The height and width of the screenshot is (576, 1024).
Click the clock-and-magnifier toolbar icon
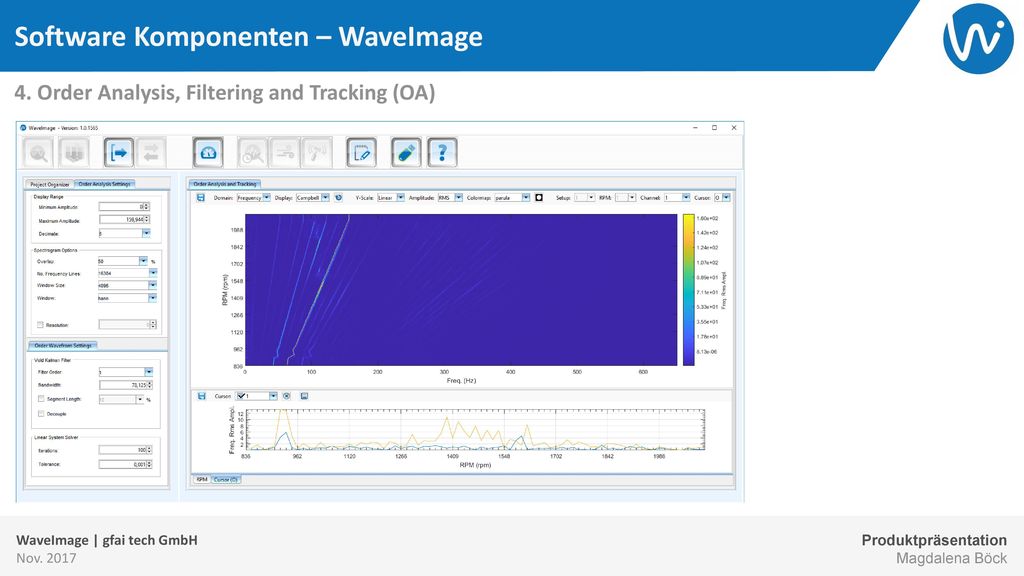(253, 153)
